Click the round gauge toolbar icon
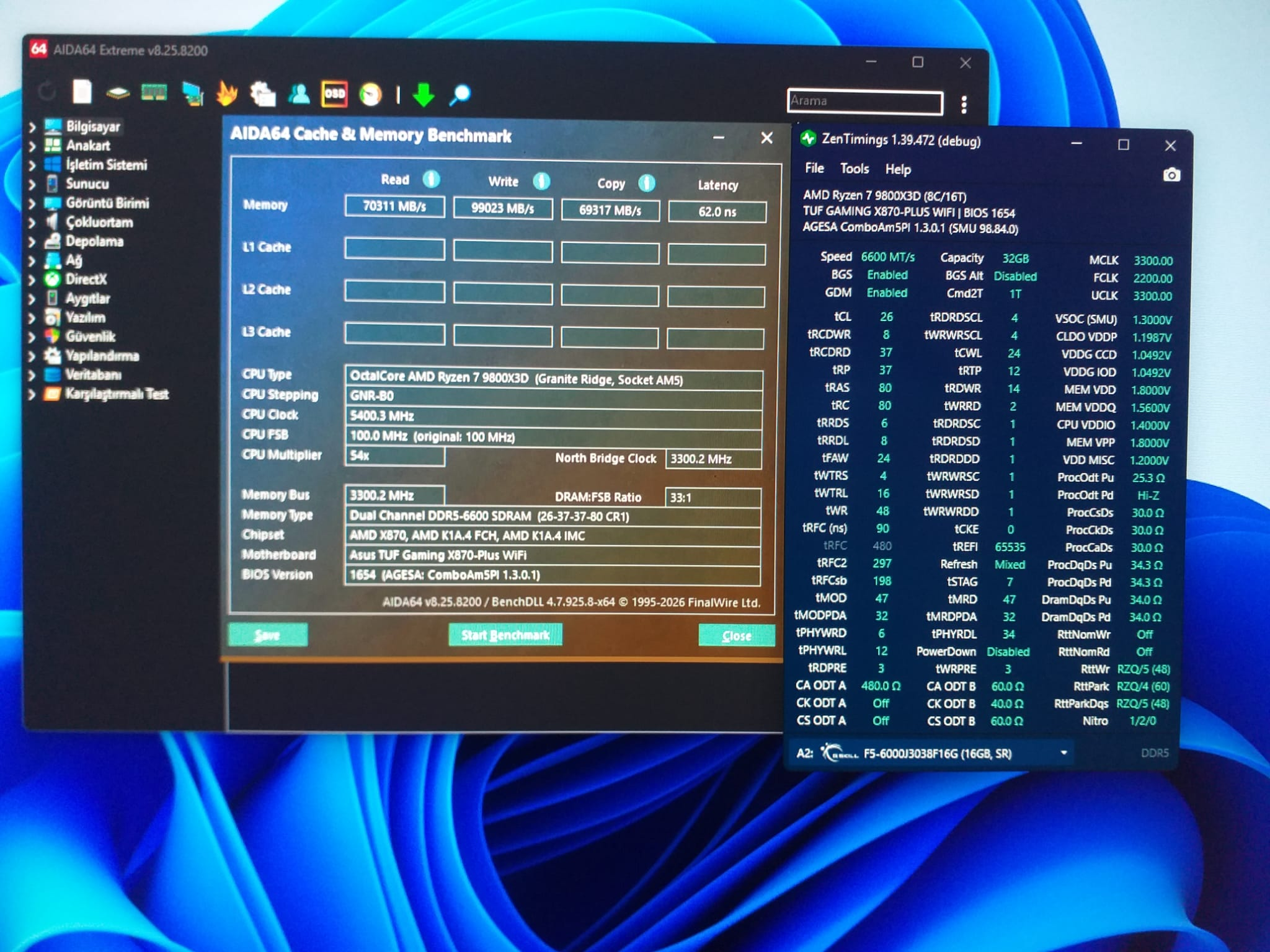This screenshot has height=952, width=1270. [371, 95]
